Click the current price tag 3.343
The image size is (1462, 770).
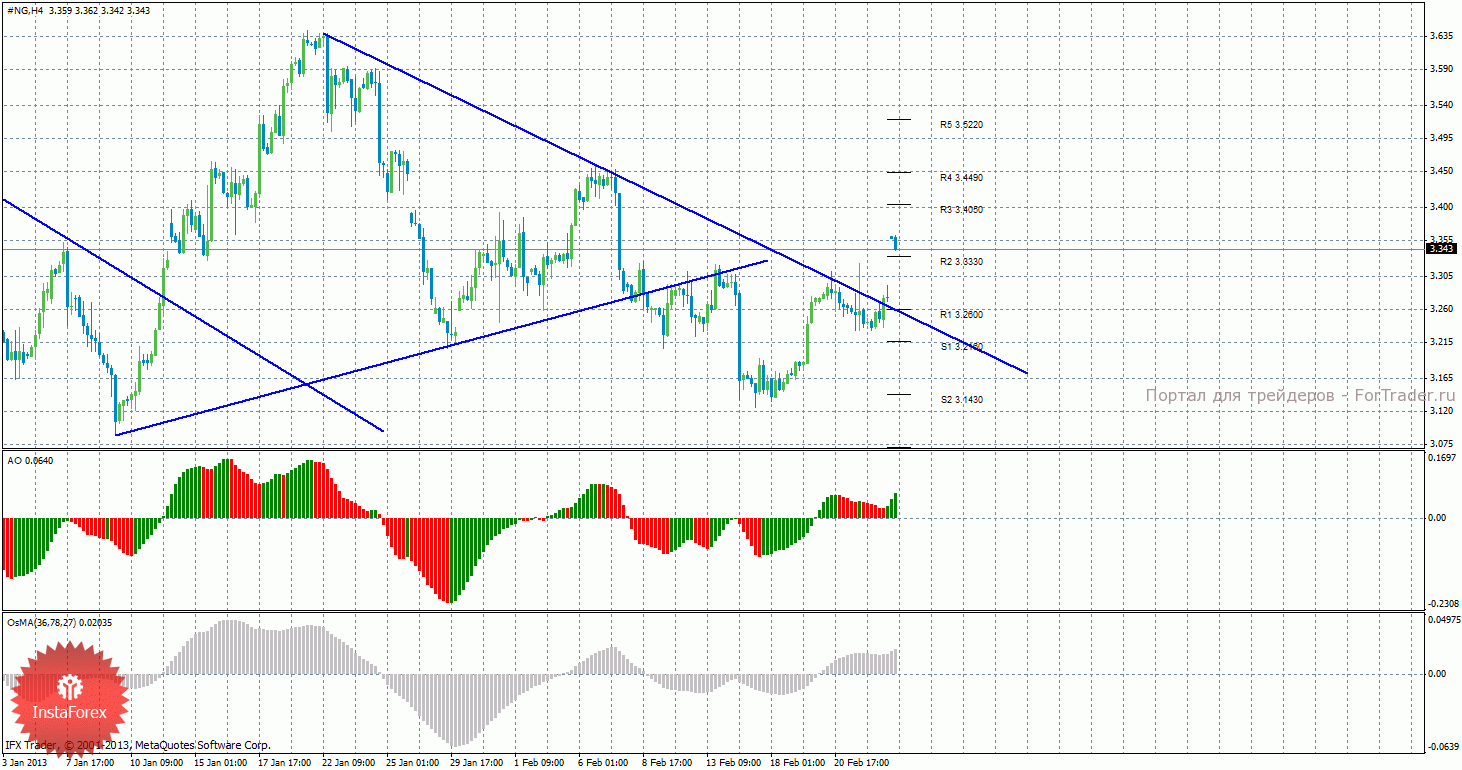pos(1441,248)
